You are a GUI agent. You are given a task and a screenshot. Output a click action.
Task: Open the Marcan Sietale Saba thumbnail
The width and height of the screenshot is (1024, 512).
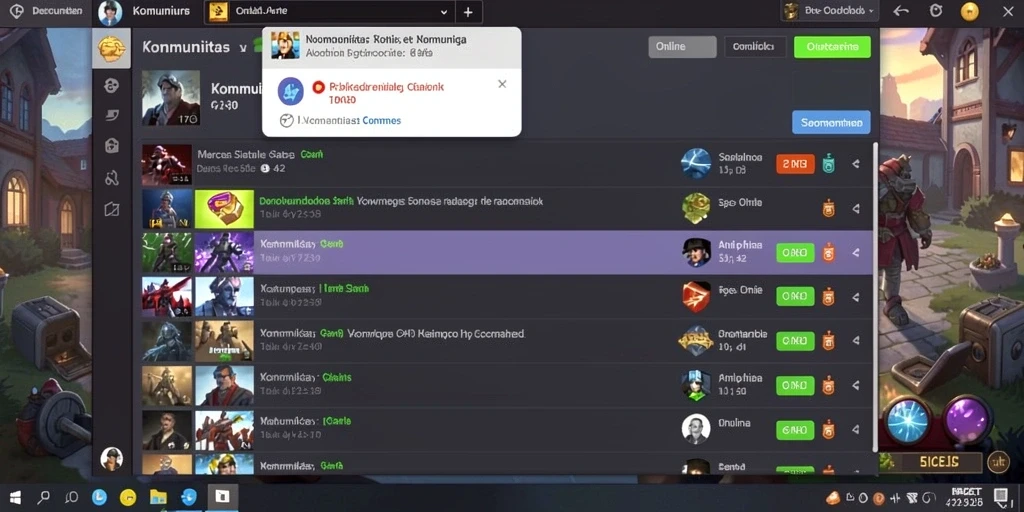click(167, 165)
